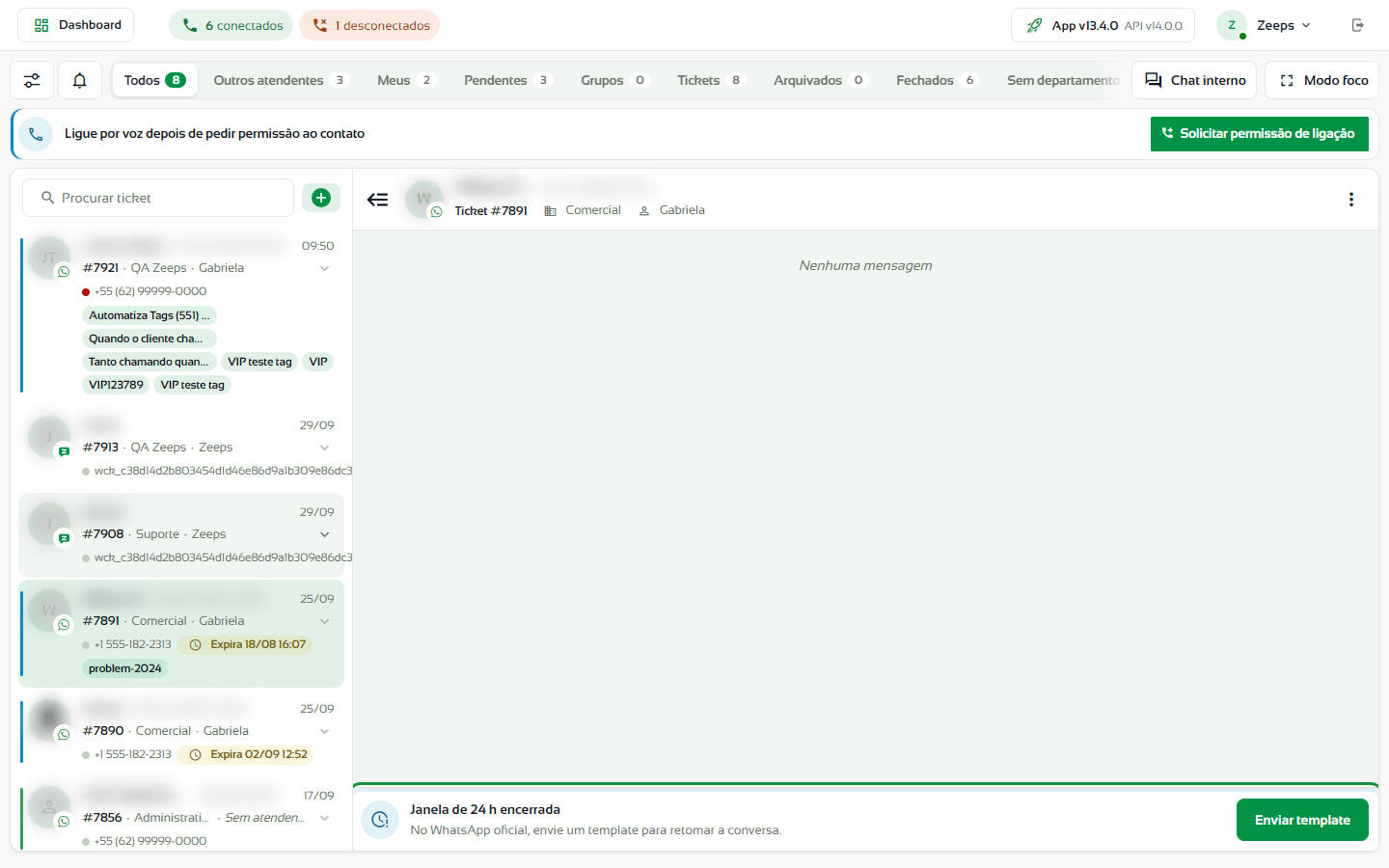
Task: Open Chat interno
Action: click(x=1194, y=80)
